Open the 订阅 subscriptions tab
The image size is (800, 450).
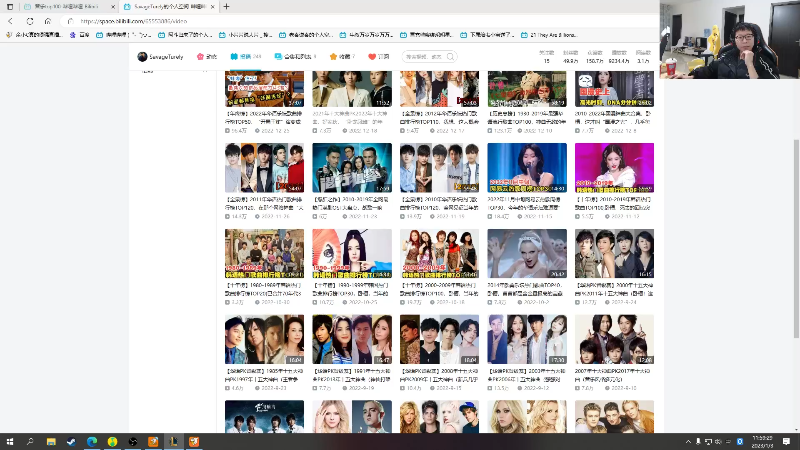tap(379, 57)
